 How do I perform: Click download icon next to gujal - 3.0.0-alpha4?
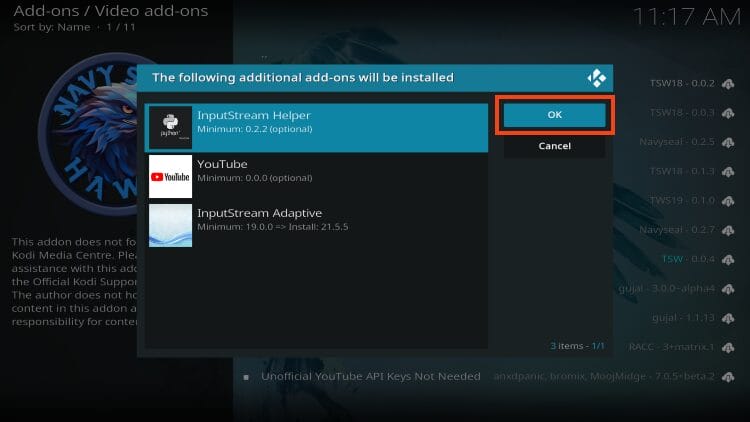pos(728,289)
